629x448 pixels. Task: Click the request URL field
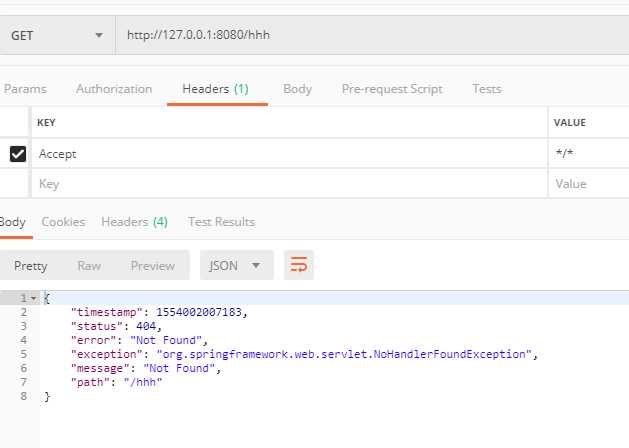point(372,35)
